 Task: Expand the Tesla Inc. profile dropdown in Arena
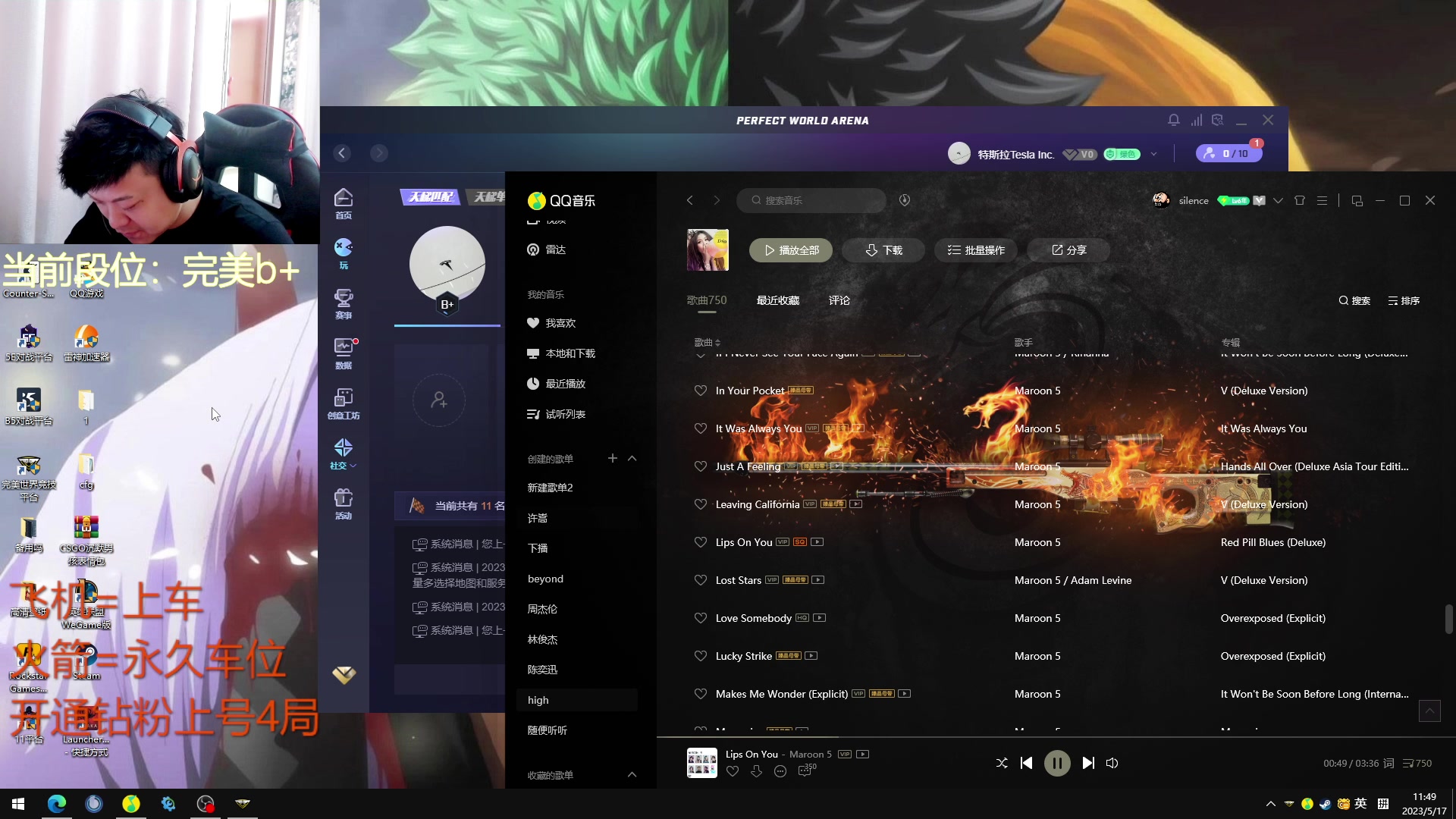(1154, 154)
